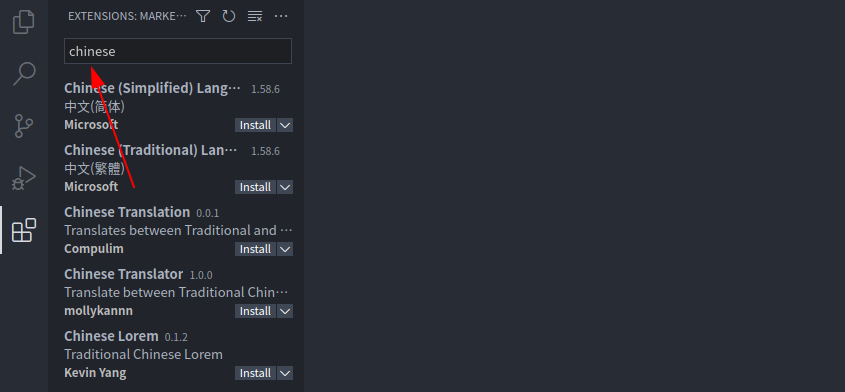The width and height of the screenshot is (845, 392).
Task: Filter extensions with the funnel icon
Action: point(203,16)
